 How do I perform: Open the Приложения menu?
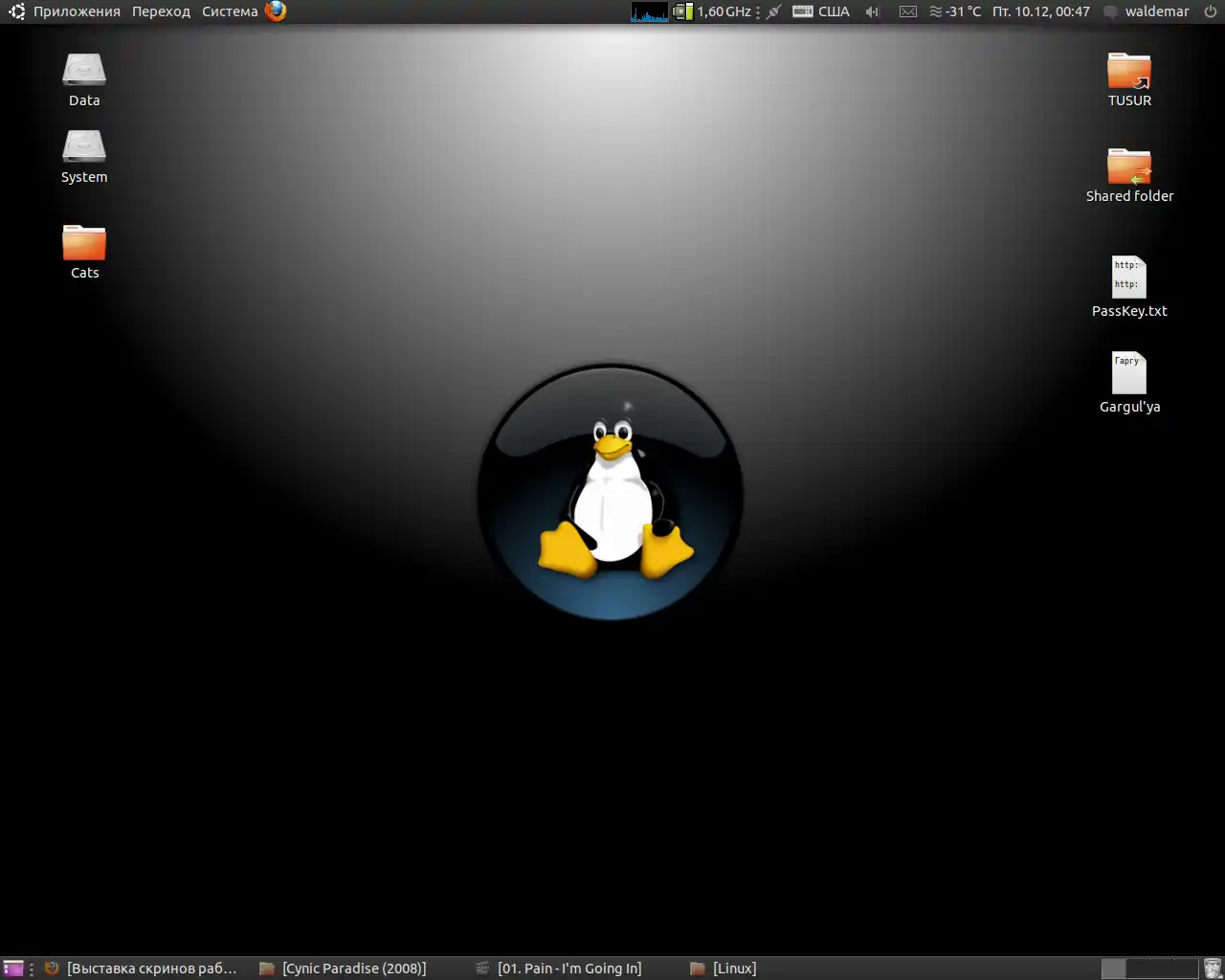77,11
